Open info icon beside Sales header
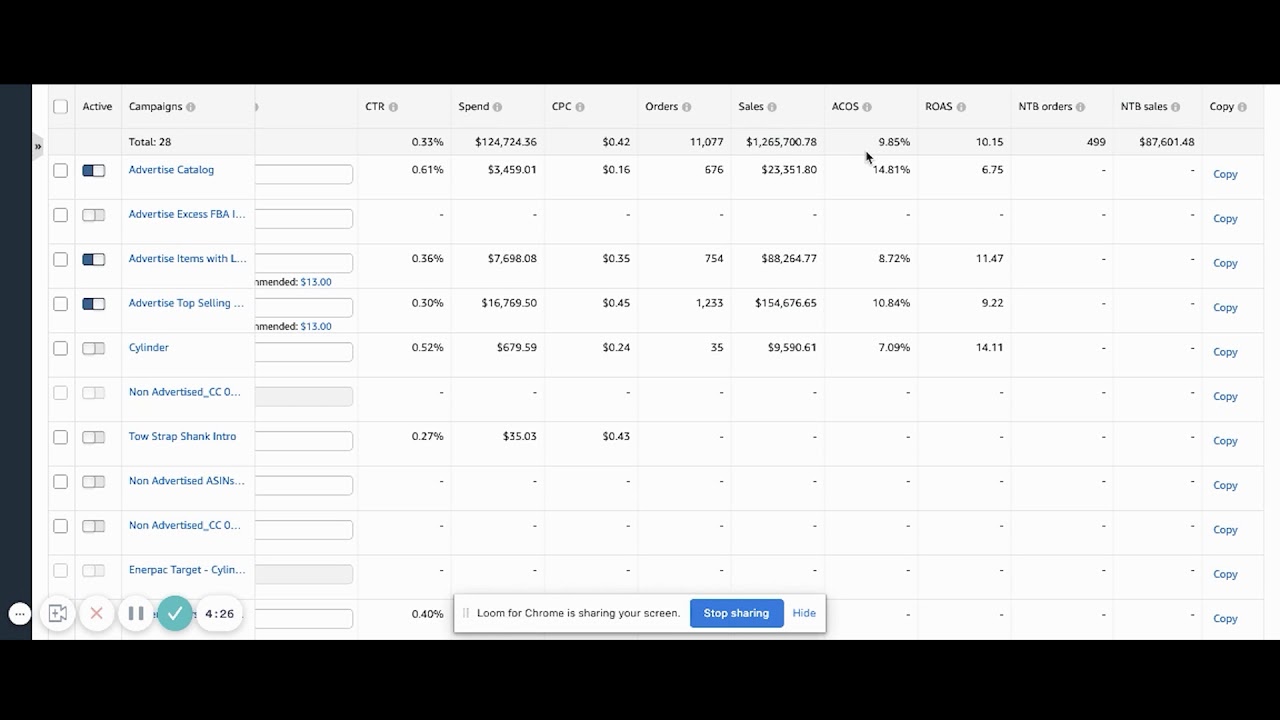1280x720 pixels. (x=772, y=107)
